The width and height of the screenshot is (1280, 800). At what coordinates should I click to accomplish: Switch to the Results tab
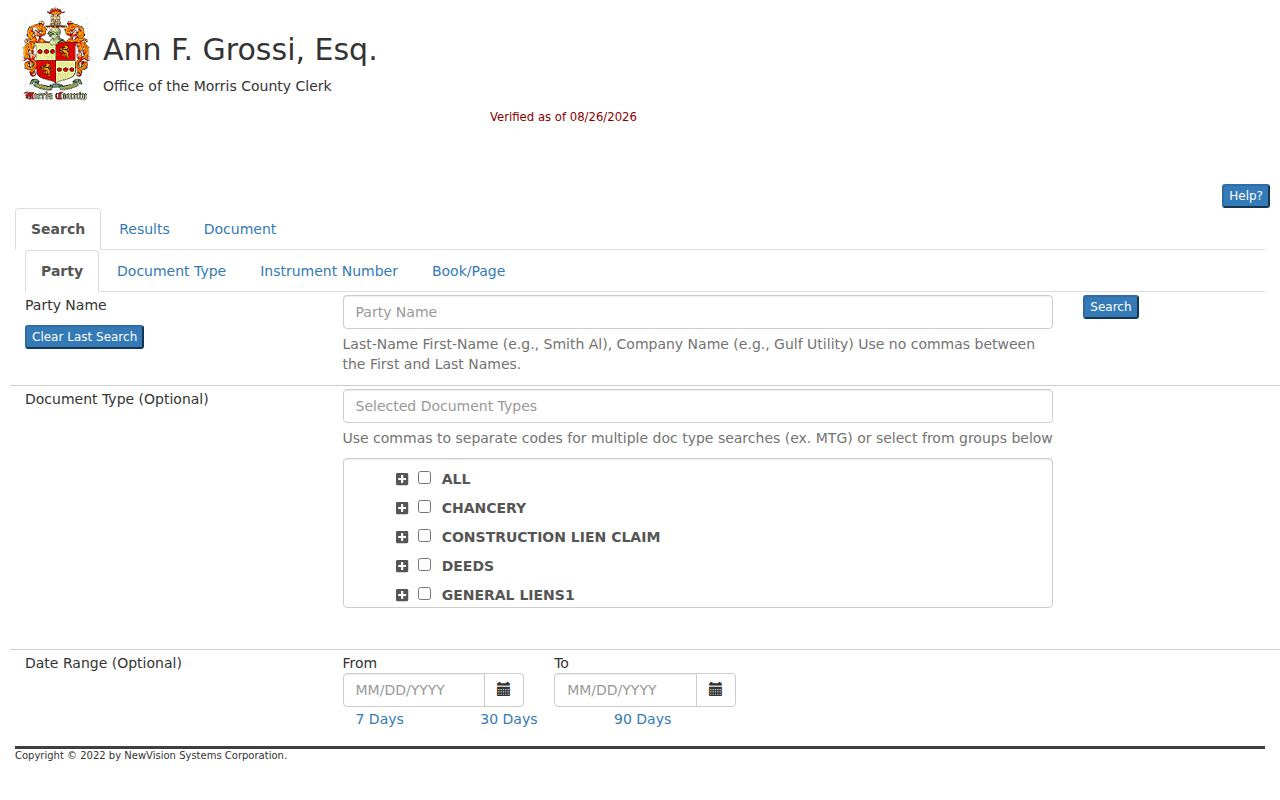point(144,229)
